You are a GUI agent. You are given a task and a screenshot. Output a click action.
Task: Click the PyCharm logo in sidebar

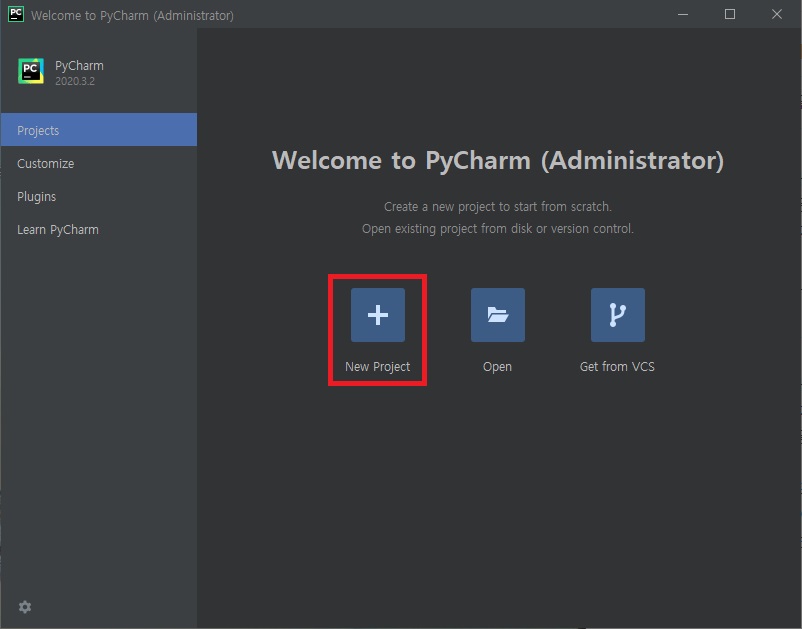click(31, 71)
